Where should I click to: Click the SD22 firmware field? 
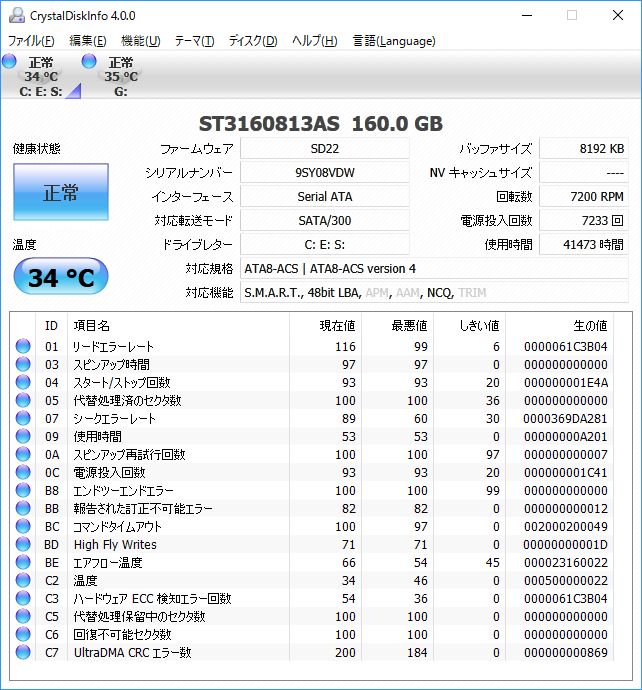[325, 149]
